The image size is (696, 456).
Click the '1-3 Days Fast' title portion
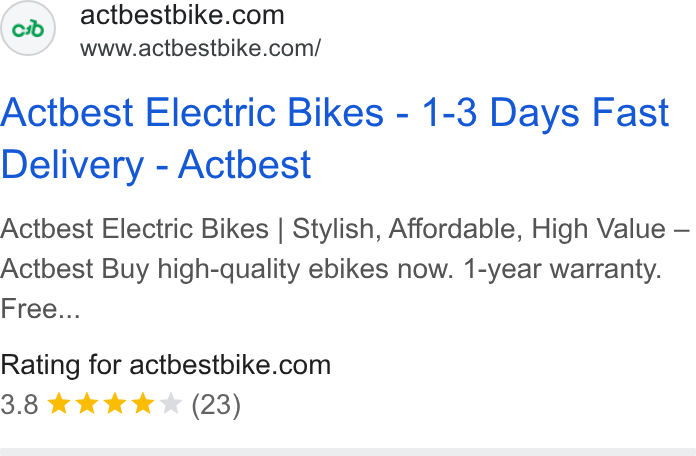(545, 112)
